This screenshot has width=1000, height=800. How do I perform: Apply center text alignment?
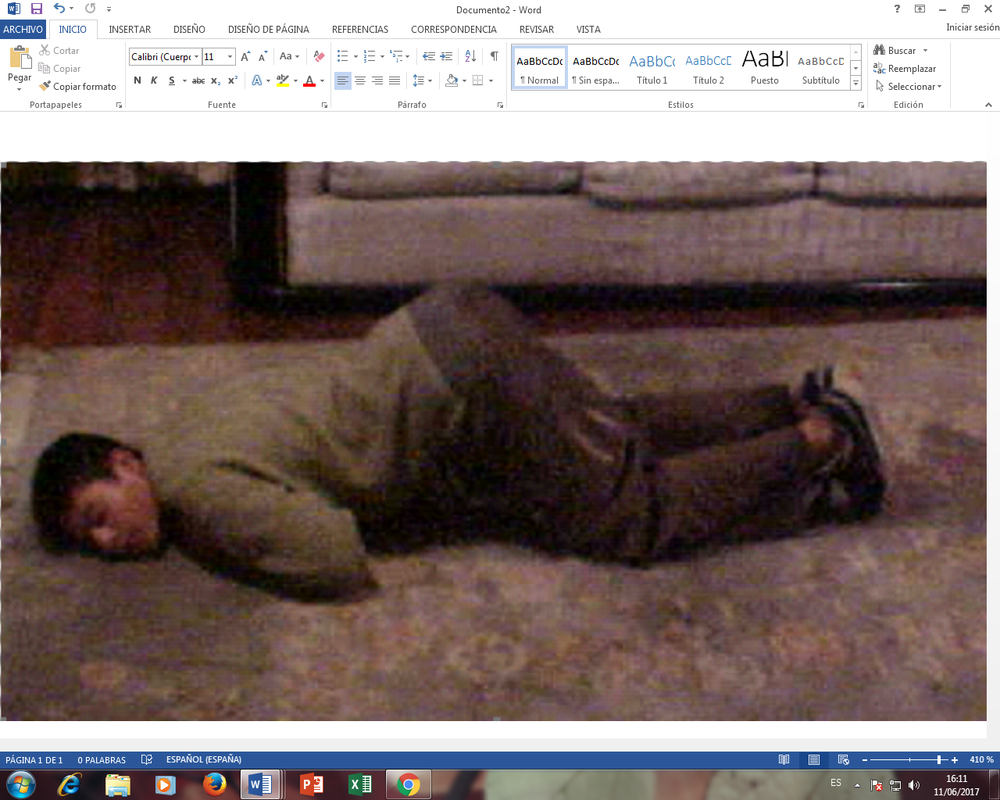tap(360, 81)
